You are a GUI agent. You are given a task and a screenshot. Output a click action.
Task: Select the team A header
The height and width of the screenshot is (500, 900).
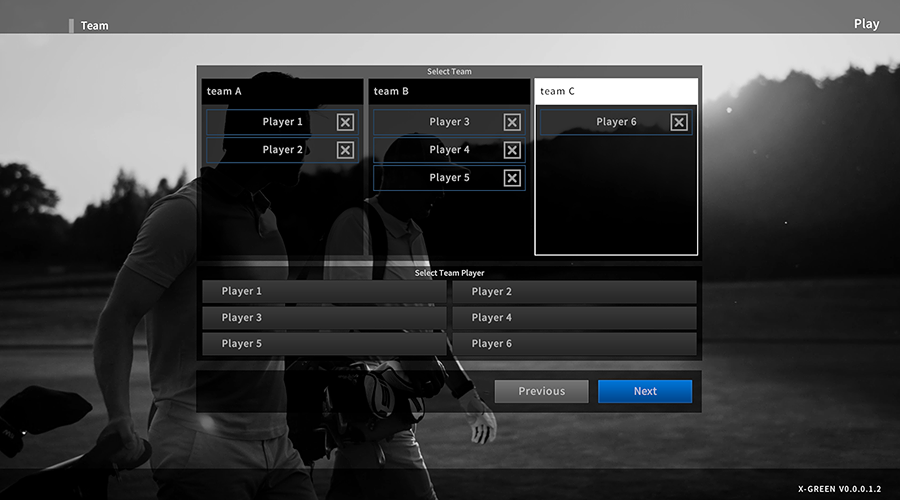click(x=282, y=91)
